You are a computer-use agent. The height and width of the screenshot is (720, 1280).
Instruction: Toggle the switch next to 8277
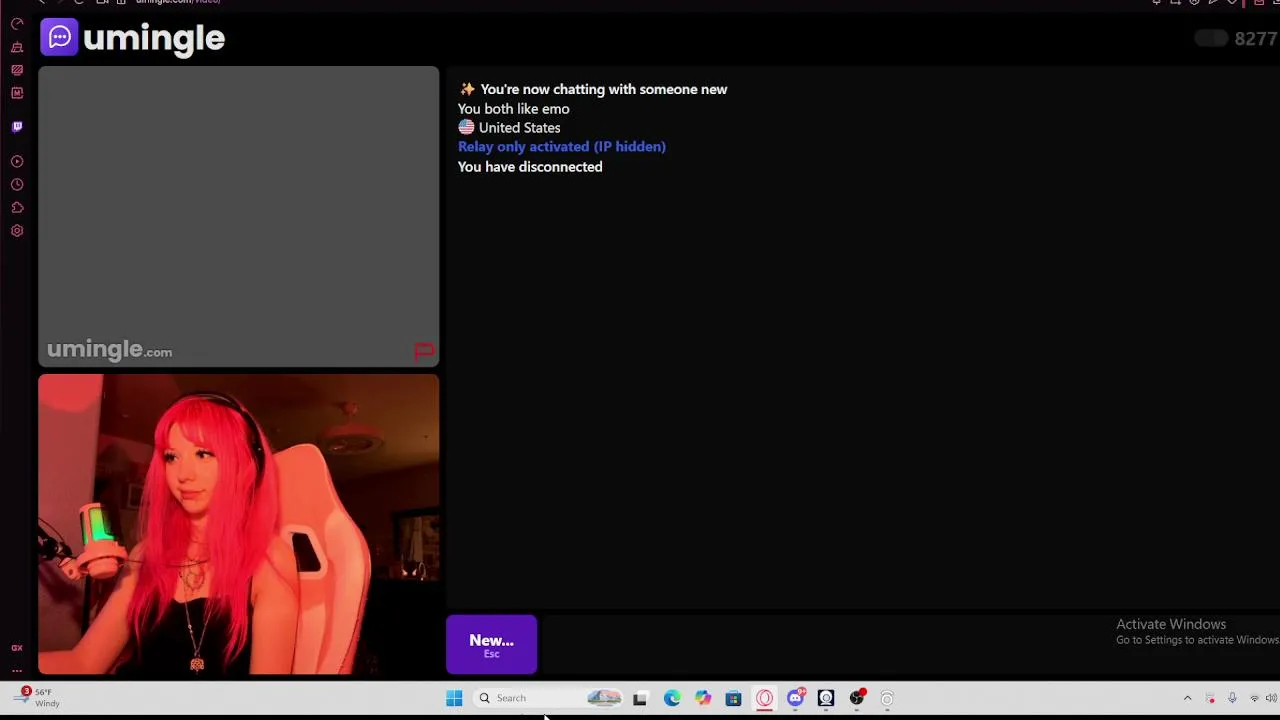(1211, 38)
